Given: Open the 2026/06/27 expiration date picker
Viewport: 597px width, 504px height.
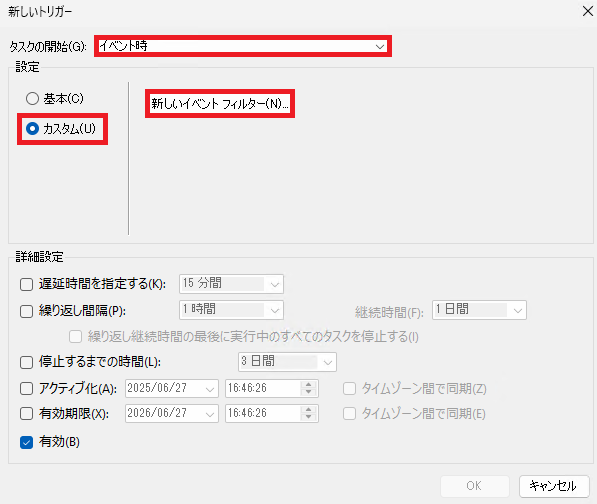Looking at the screenshot, I should 172,413.
